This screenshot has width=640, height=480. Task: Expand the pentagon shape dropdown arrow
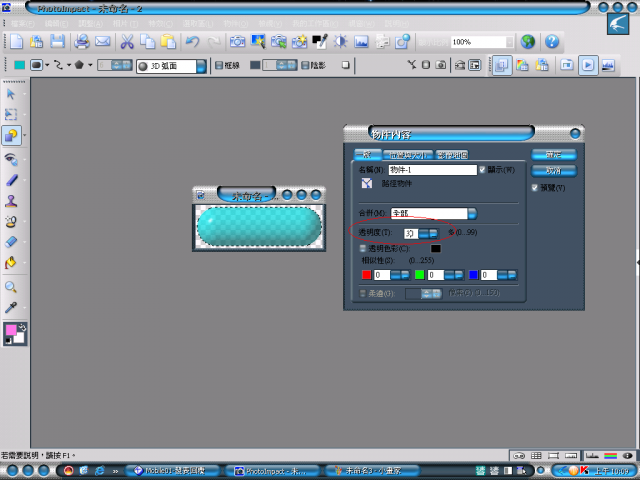90,65
